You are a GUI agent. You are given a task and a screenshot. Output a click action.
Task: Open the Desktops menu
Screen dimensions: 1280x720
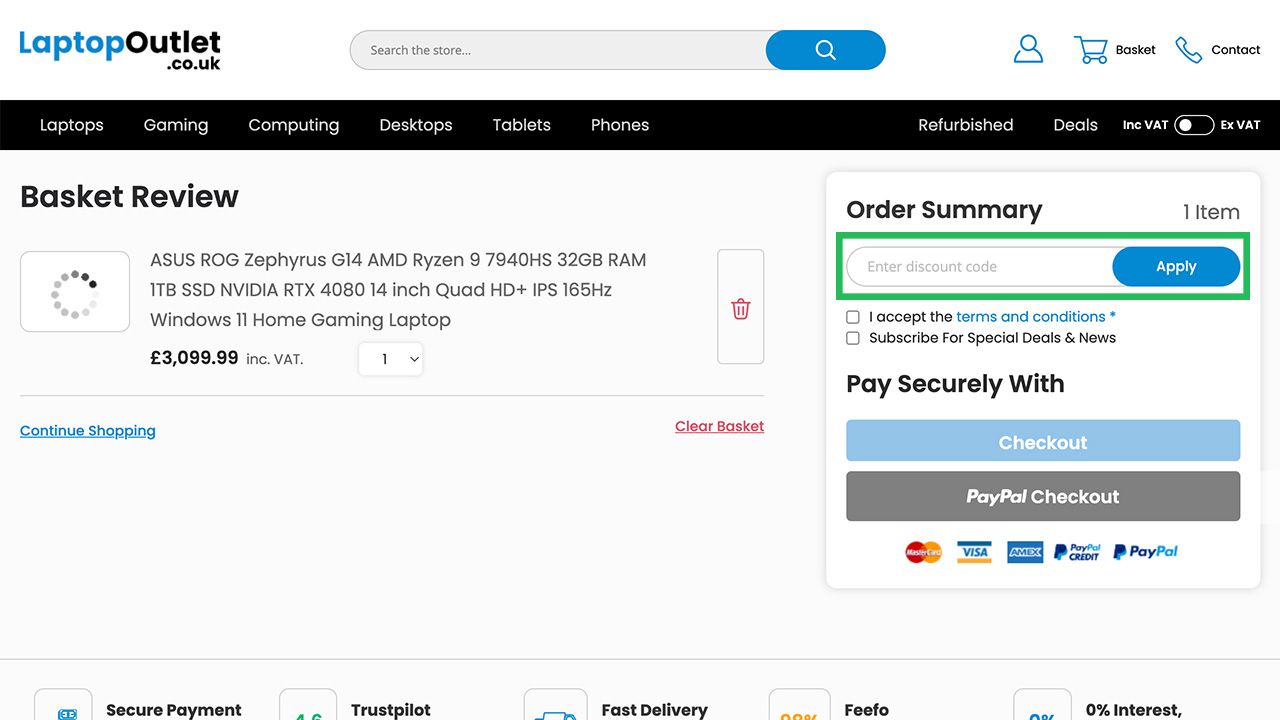tap(416, 125)
